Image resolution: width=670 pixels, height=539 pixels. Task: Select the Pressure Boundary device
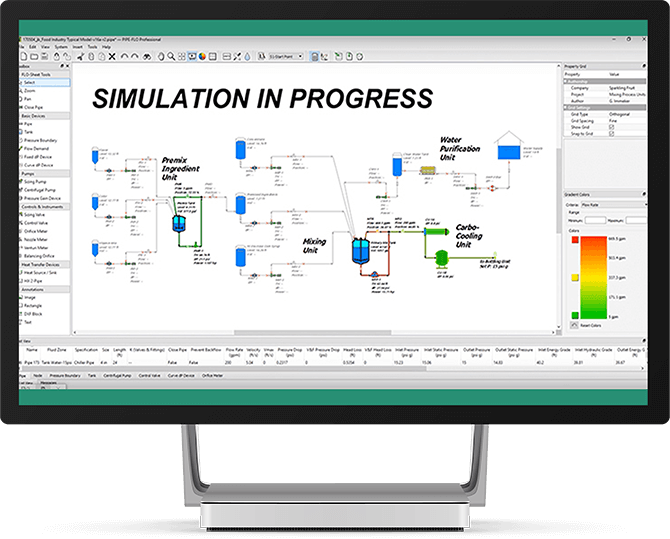coord(53,140)
